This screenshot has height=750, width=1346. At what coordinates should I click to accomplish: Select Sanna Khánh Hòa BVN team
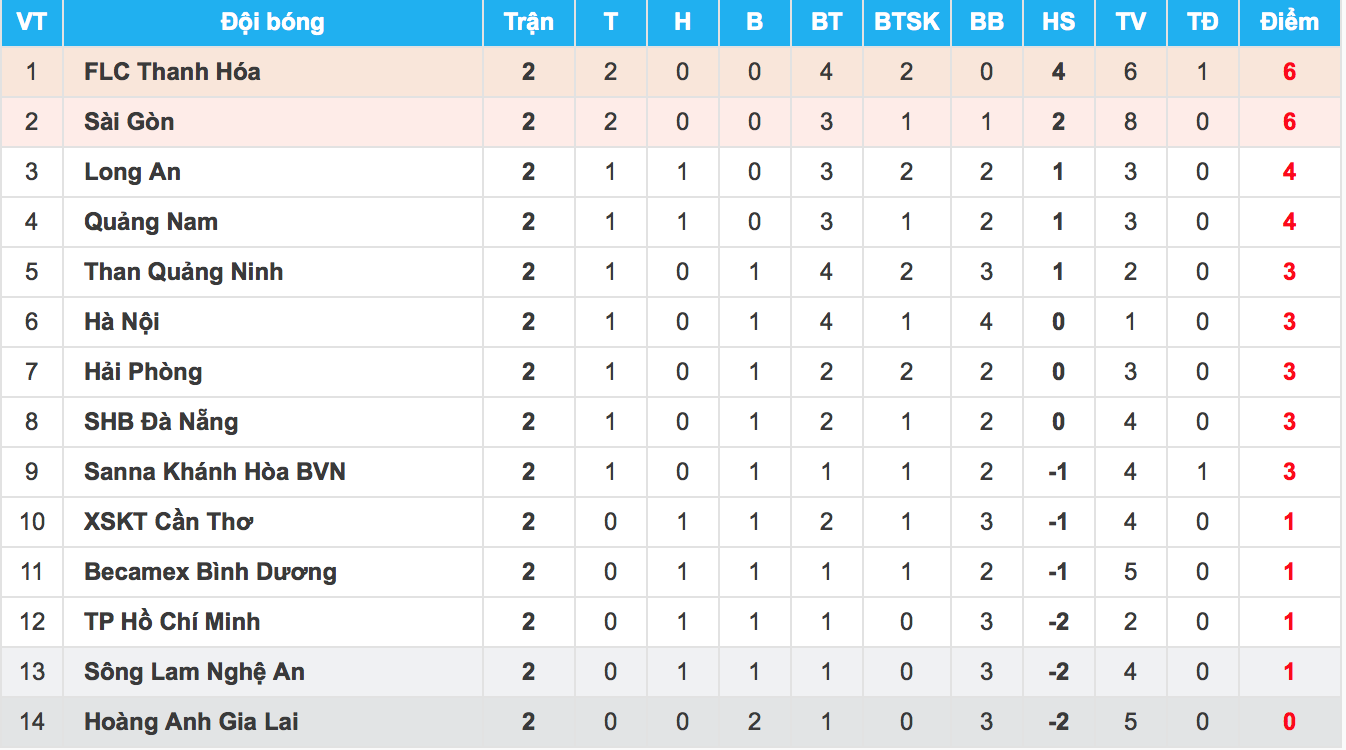click(215, 472)
